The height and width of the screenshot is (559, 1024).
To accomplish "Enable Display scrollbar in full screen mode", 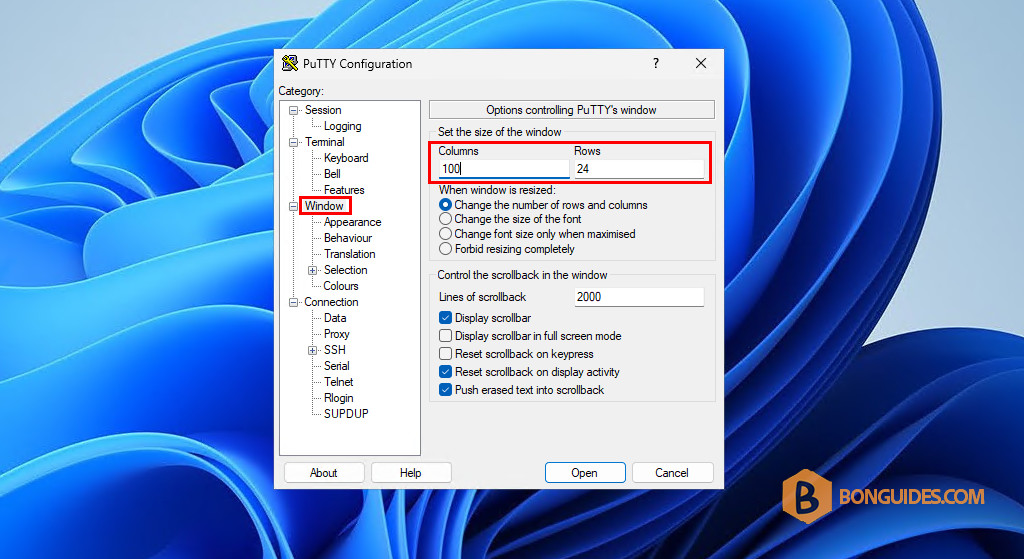I will point(445,336).
